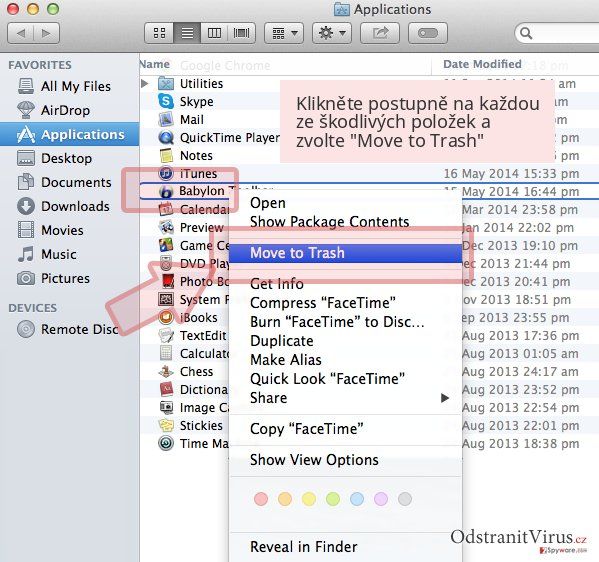
Task: Apply the gray tag color
Action: click(405, 499)
